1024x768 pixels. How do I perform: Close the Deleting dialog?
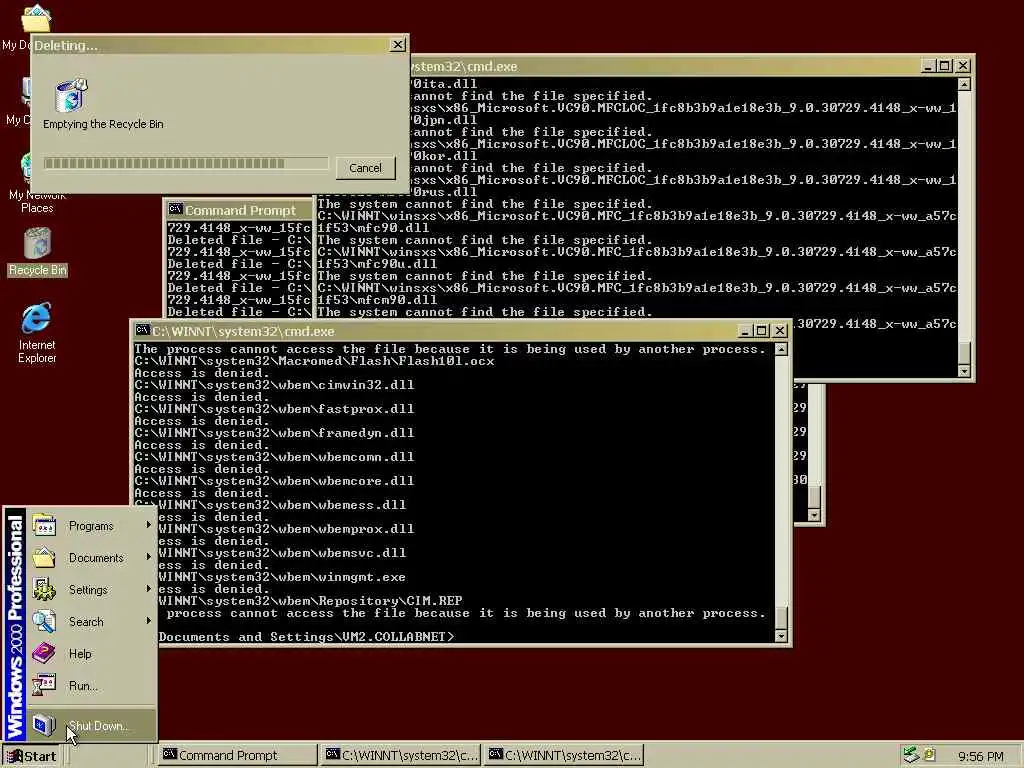point(398,45)
